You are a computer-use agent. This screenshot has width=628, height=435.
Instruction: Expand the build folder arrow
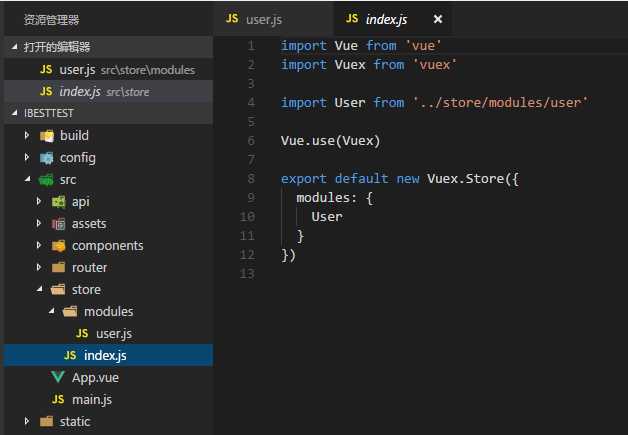click(x=27, y=135)
